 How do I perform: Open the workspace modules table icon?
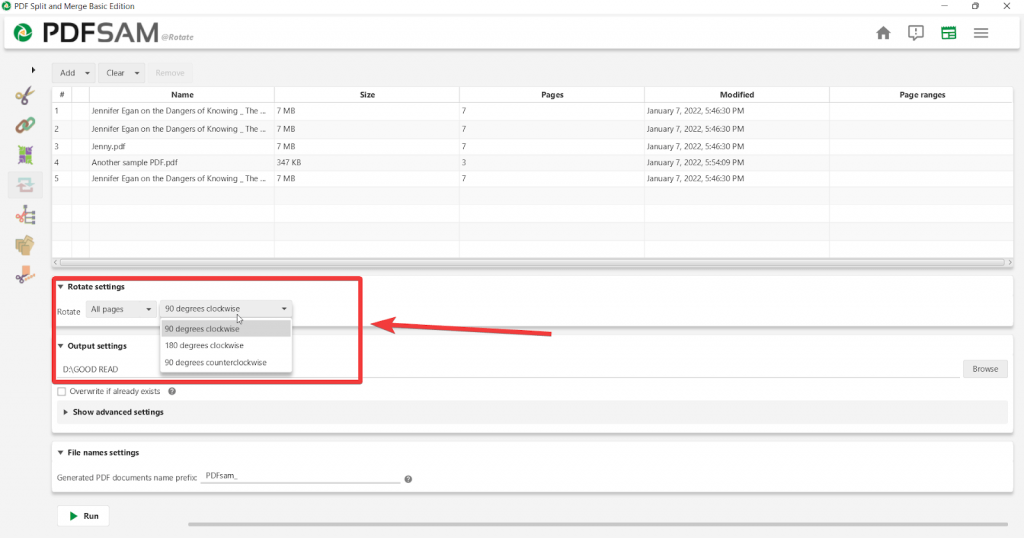coord(948,33)
